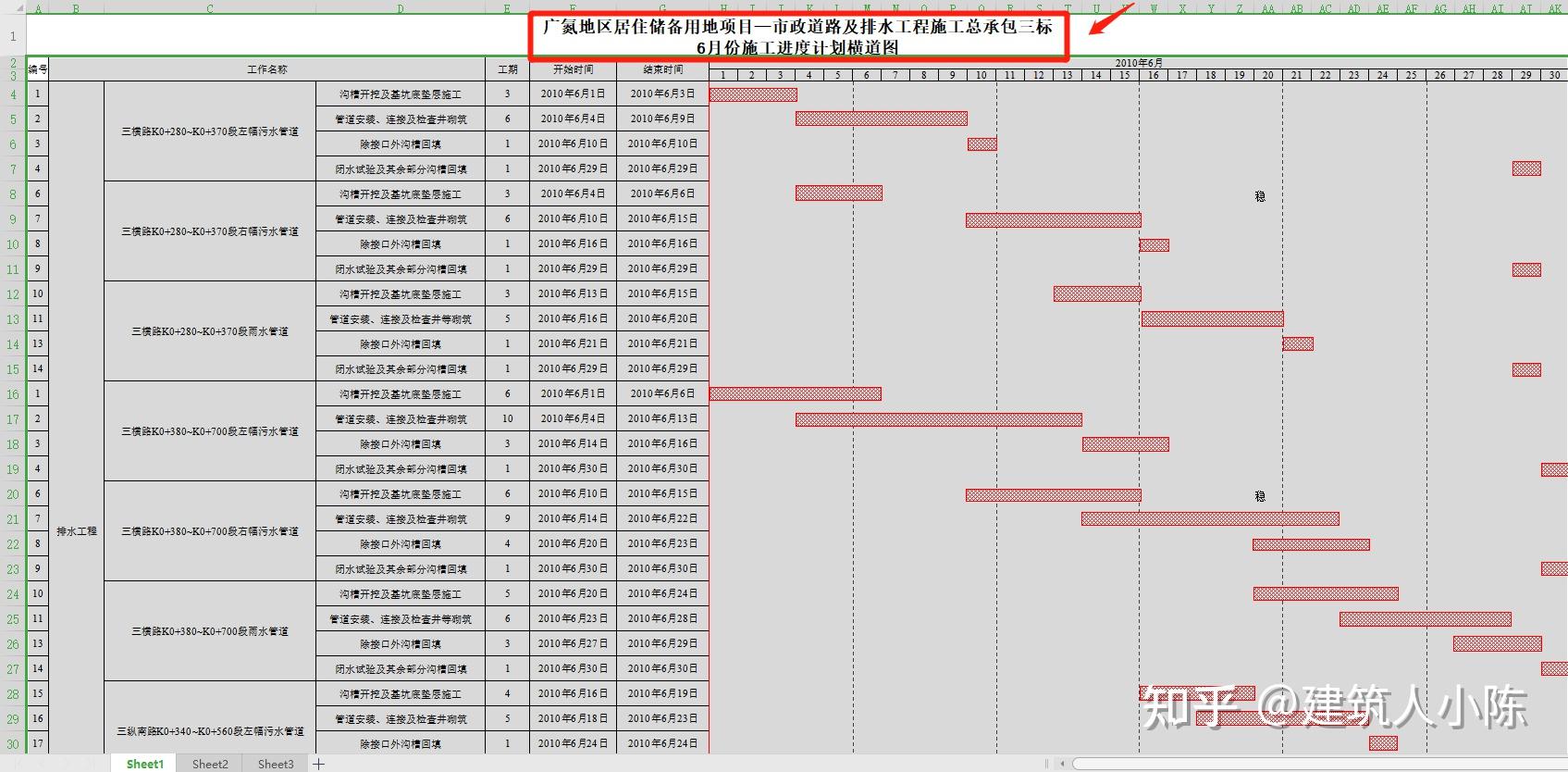Click 三横路K0+280~K0+370段右幅污水管道 cell
Viewport: 1568px width, 772px height.
pos(210,231)
